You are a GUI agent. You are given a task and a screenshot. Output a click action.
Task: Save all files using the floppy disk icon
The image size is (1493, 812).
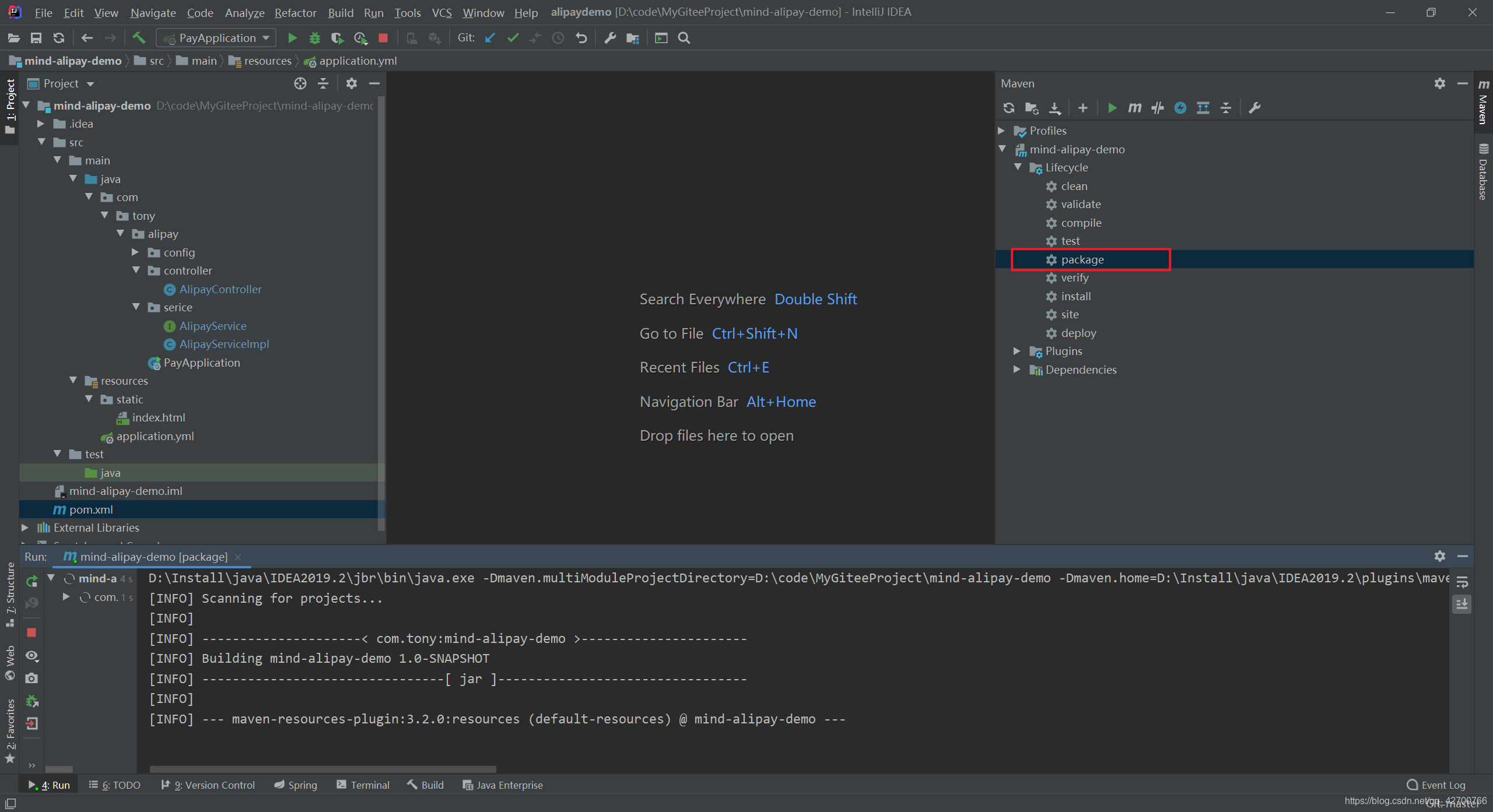pos(36,38)
